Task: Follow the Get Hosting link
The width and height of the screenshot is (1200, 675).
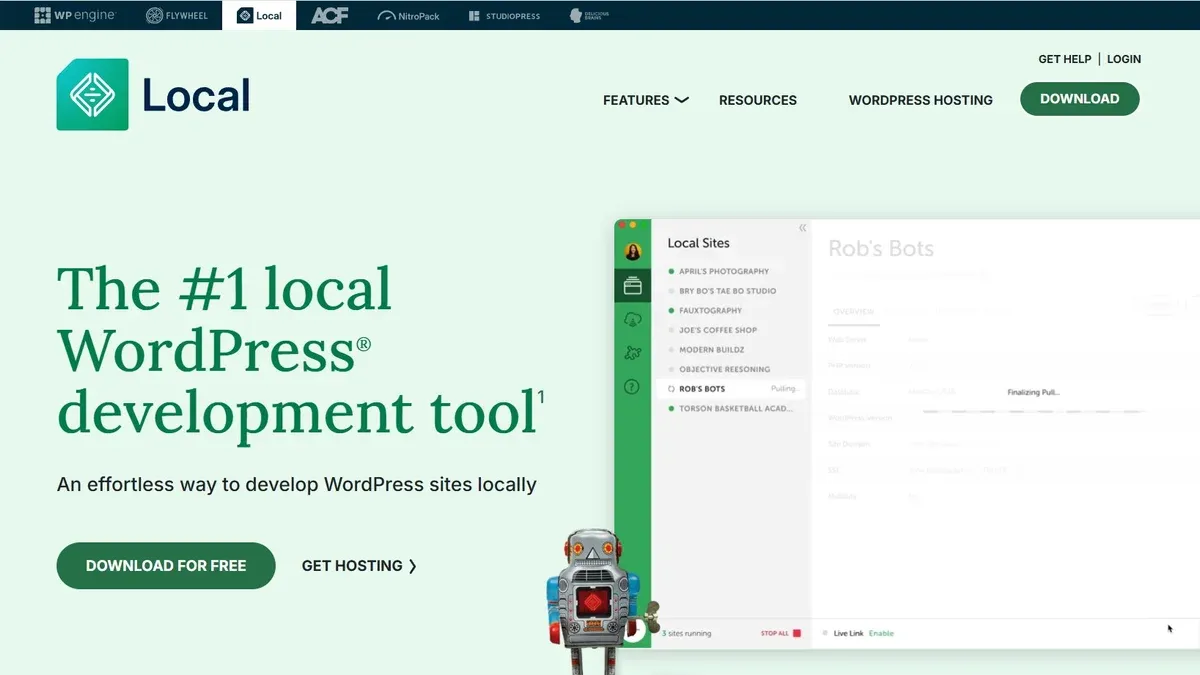Action: point(359,566)
